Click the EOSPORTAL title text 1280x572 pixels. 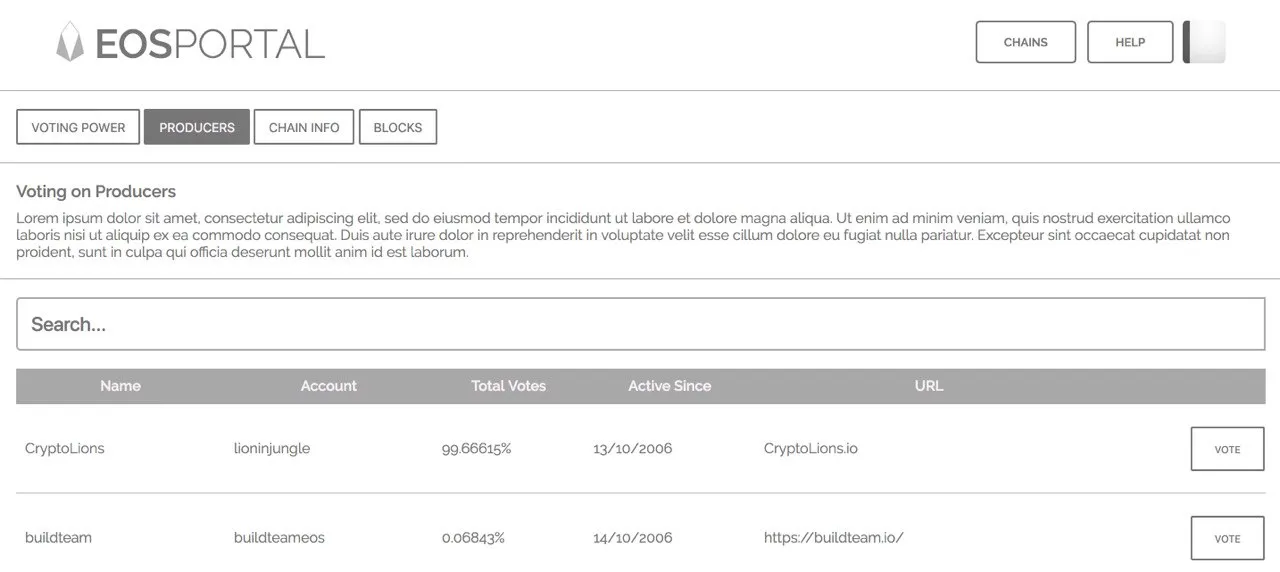click(210, 43)
